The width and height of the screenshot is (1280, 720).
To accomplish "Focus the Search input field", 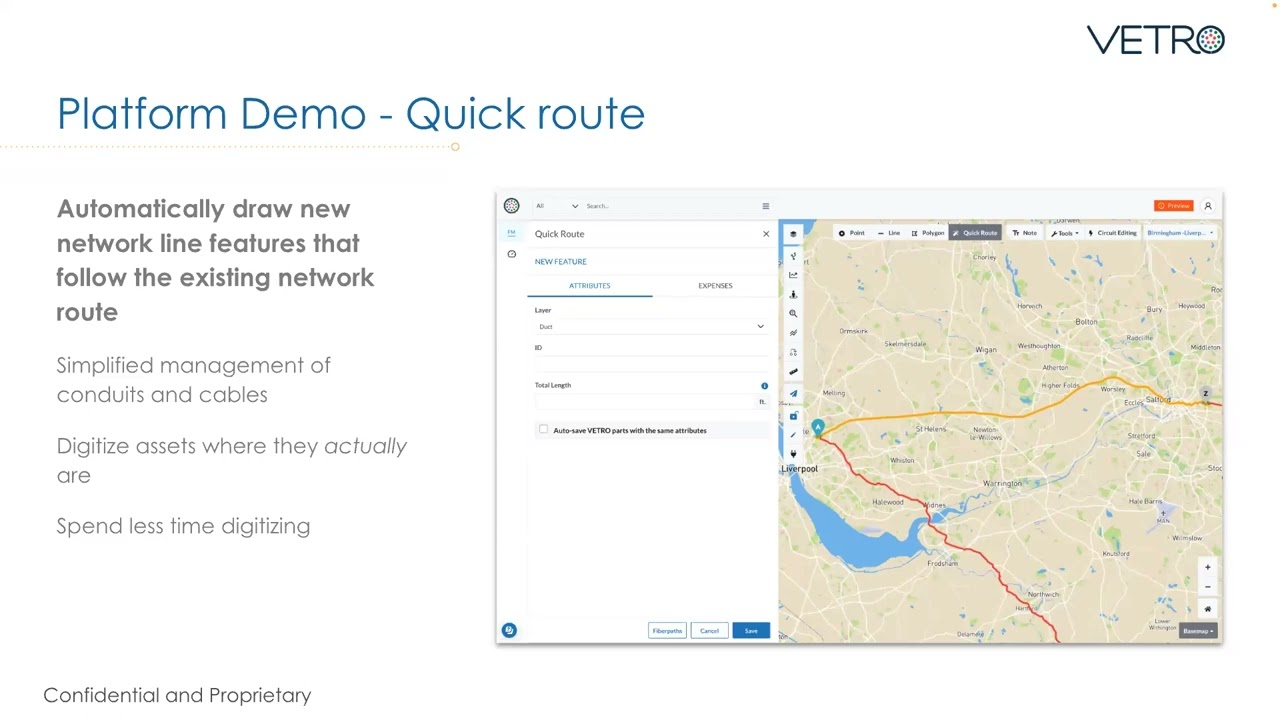I will (670, 206).
